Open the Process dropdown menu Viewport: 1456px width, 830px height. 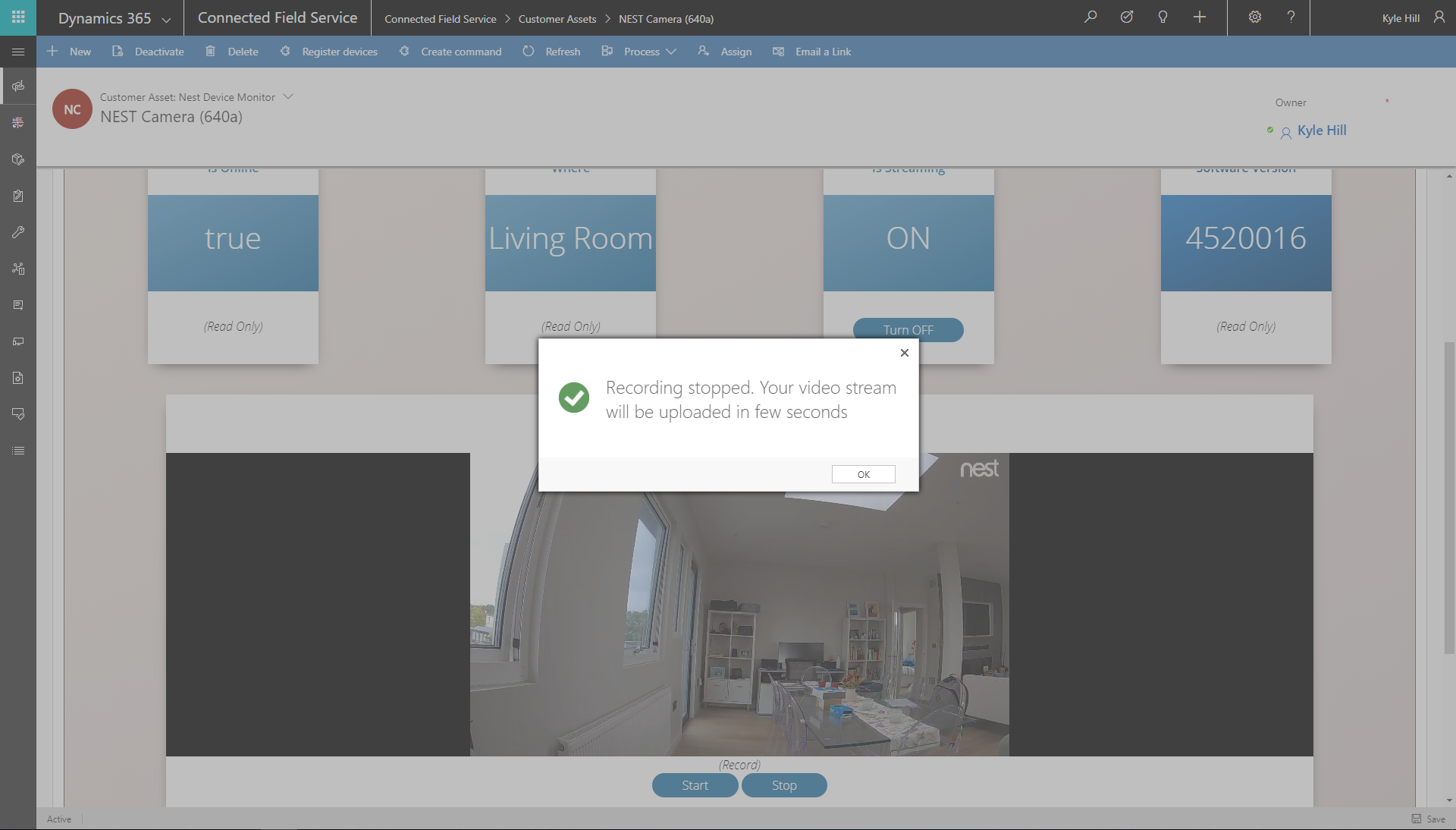point(639,52)
